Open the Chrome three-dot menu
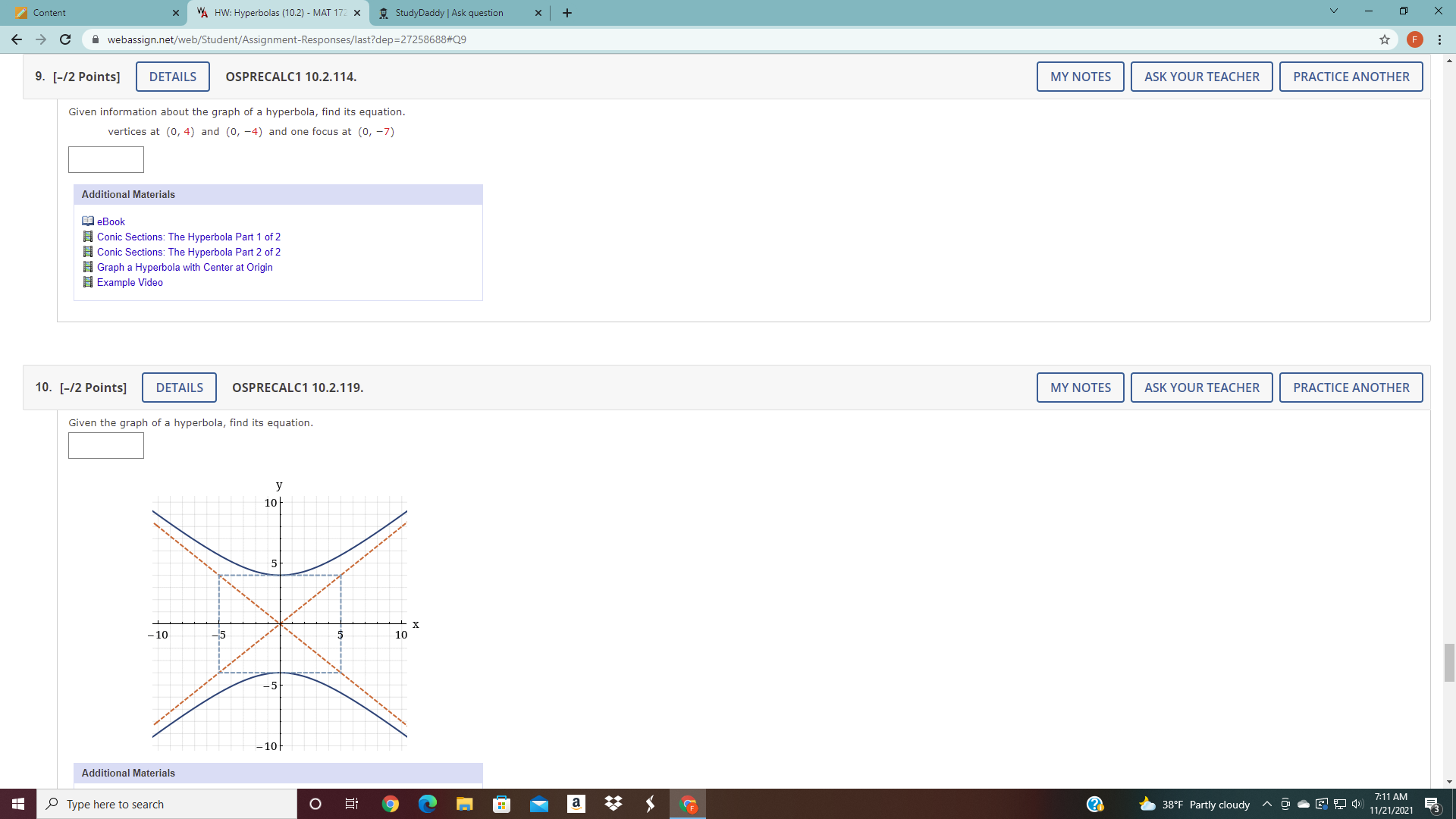This screenshot has width=1456, height=819. pos(1439,39)
